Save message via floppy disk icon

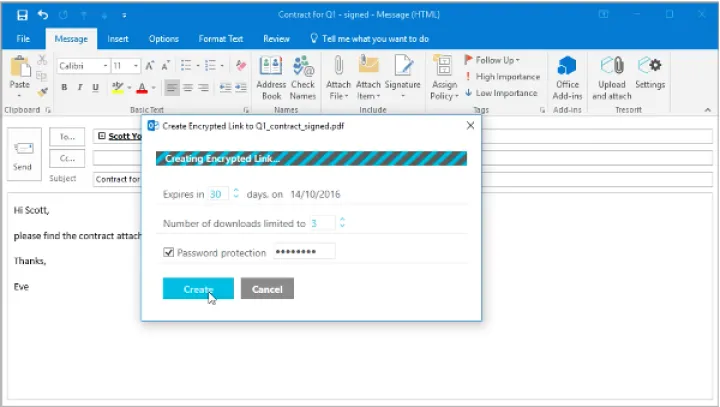(x=21, y=14)
